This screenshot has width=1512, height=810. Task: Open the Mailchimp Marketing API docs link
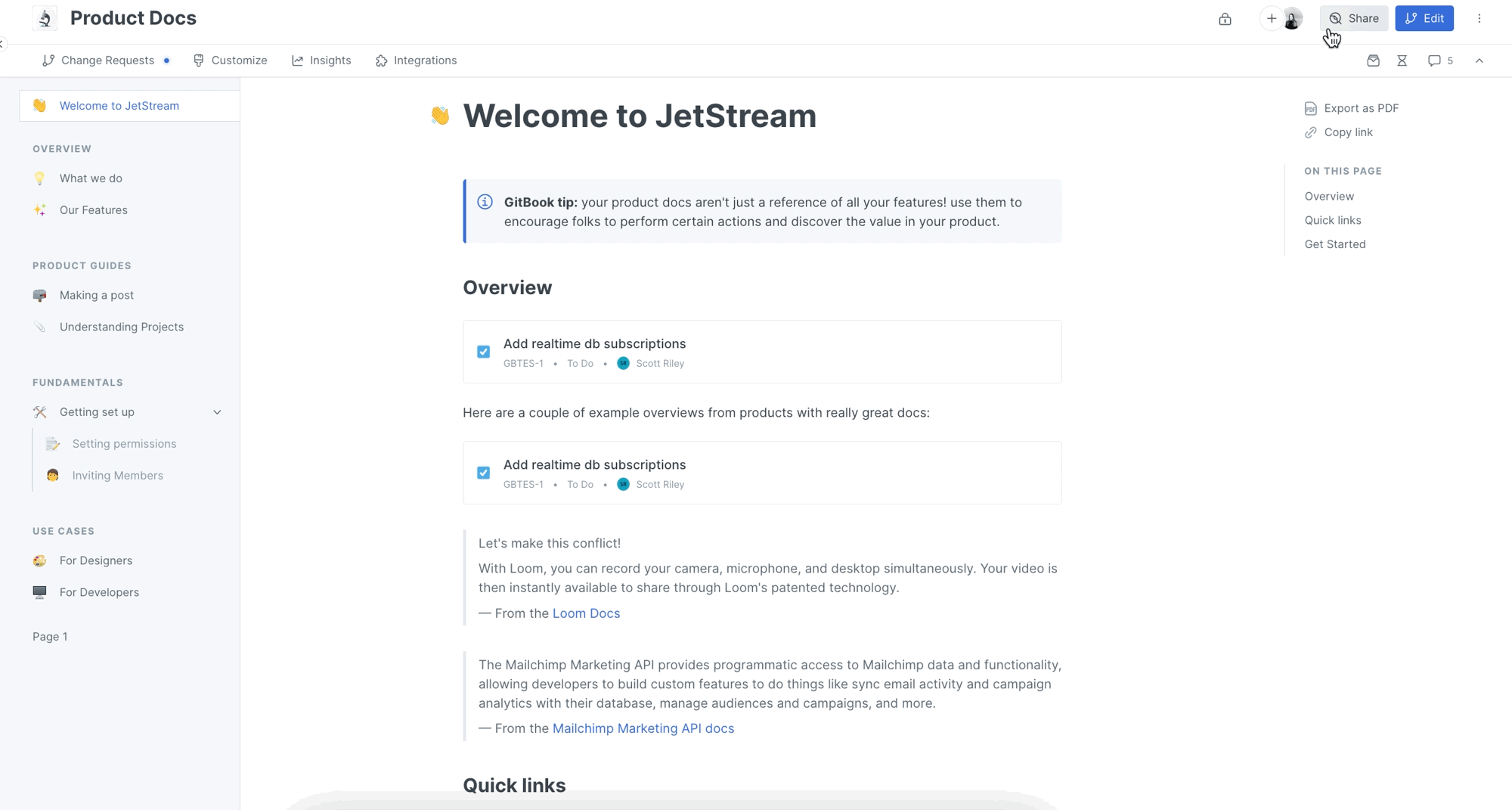[x=643, y=728]
